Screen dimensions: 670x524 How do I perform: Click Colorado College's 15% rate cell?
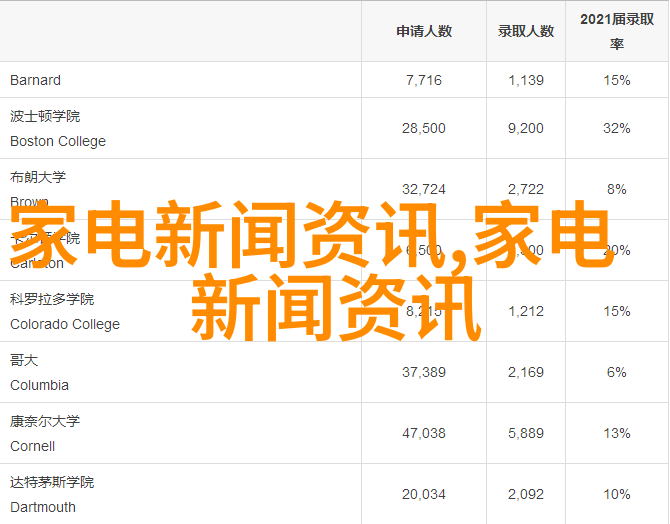pos(617,311)
